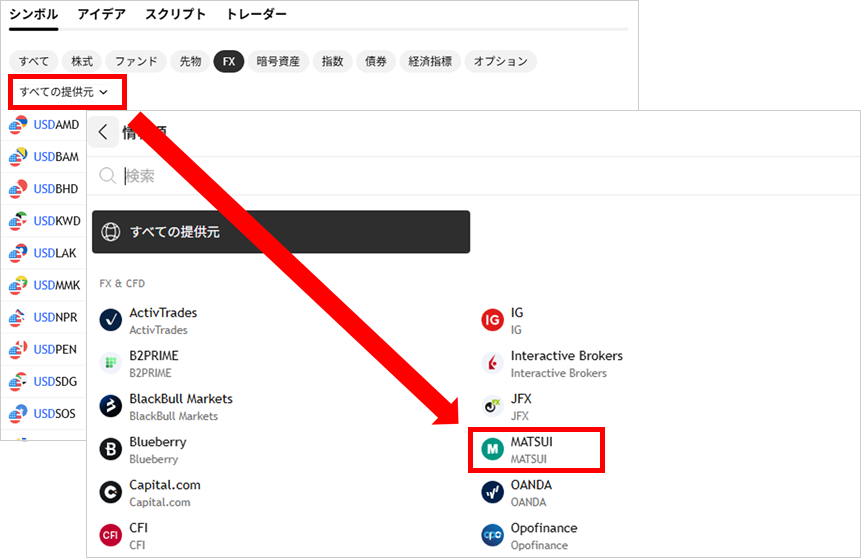Screen dimensions: 861x558
Task: Select the USDKWD symbol
Action: (x=57, y=221)
